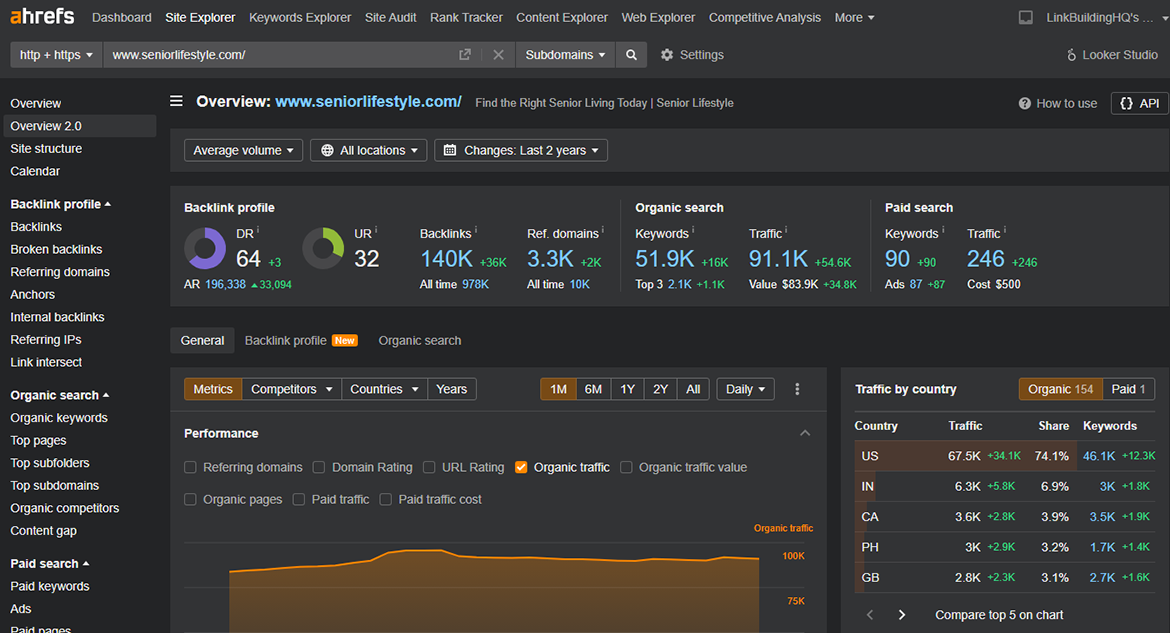Collapse Organic search sidebar section
This screenshot has width=1170, height=633.
60,395
